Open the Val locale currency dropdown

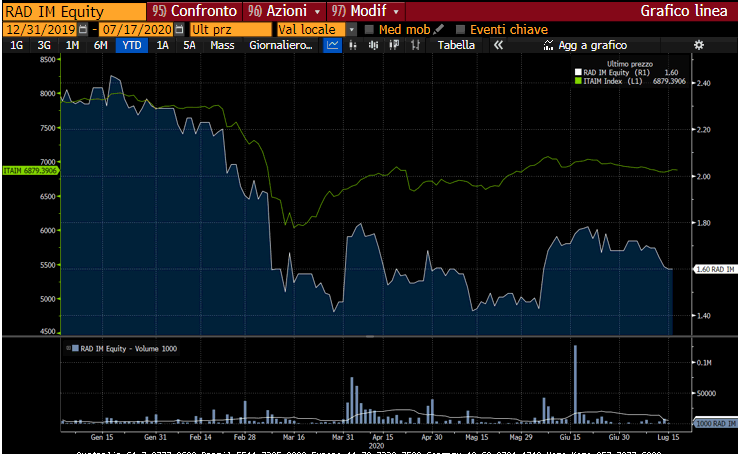click(351, 30)
